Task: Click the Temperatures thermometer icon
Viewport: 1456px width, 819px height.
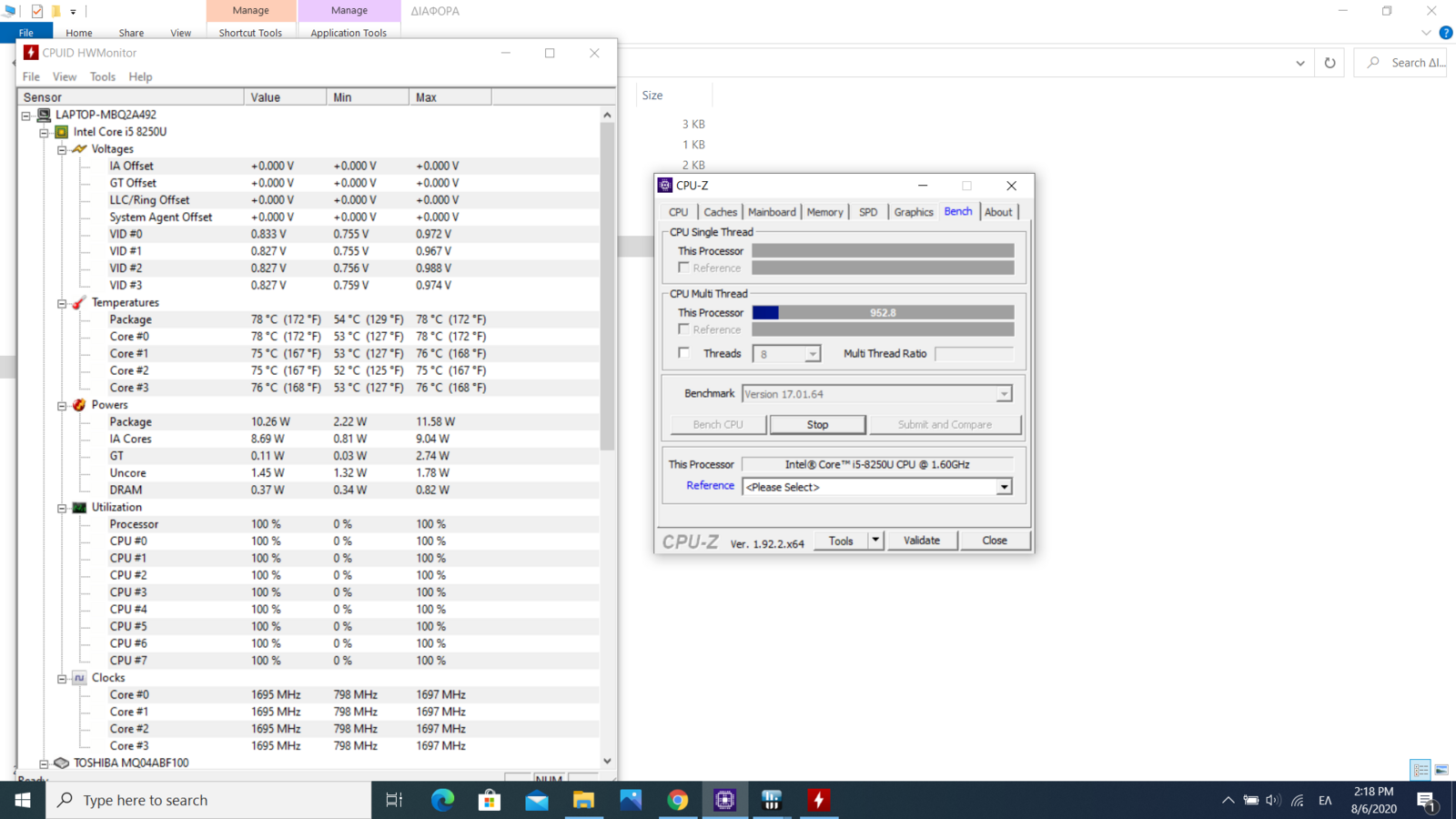Action: 79,302
